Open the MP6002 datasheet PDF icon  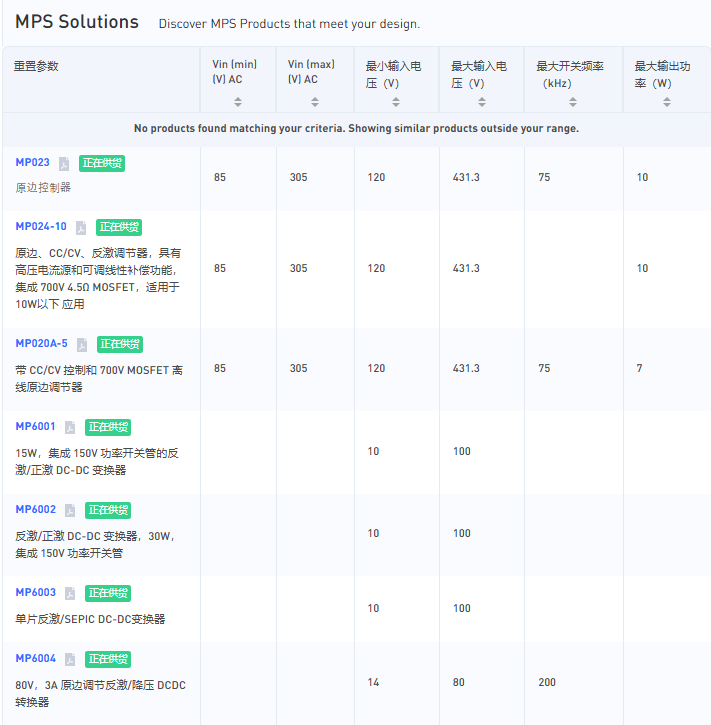[70, 511]
